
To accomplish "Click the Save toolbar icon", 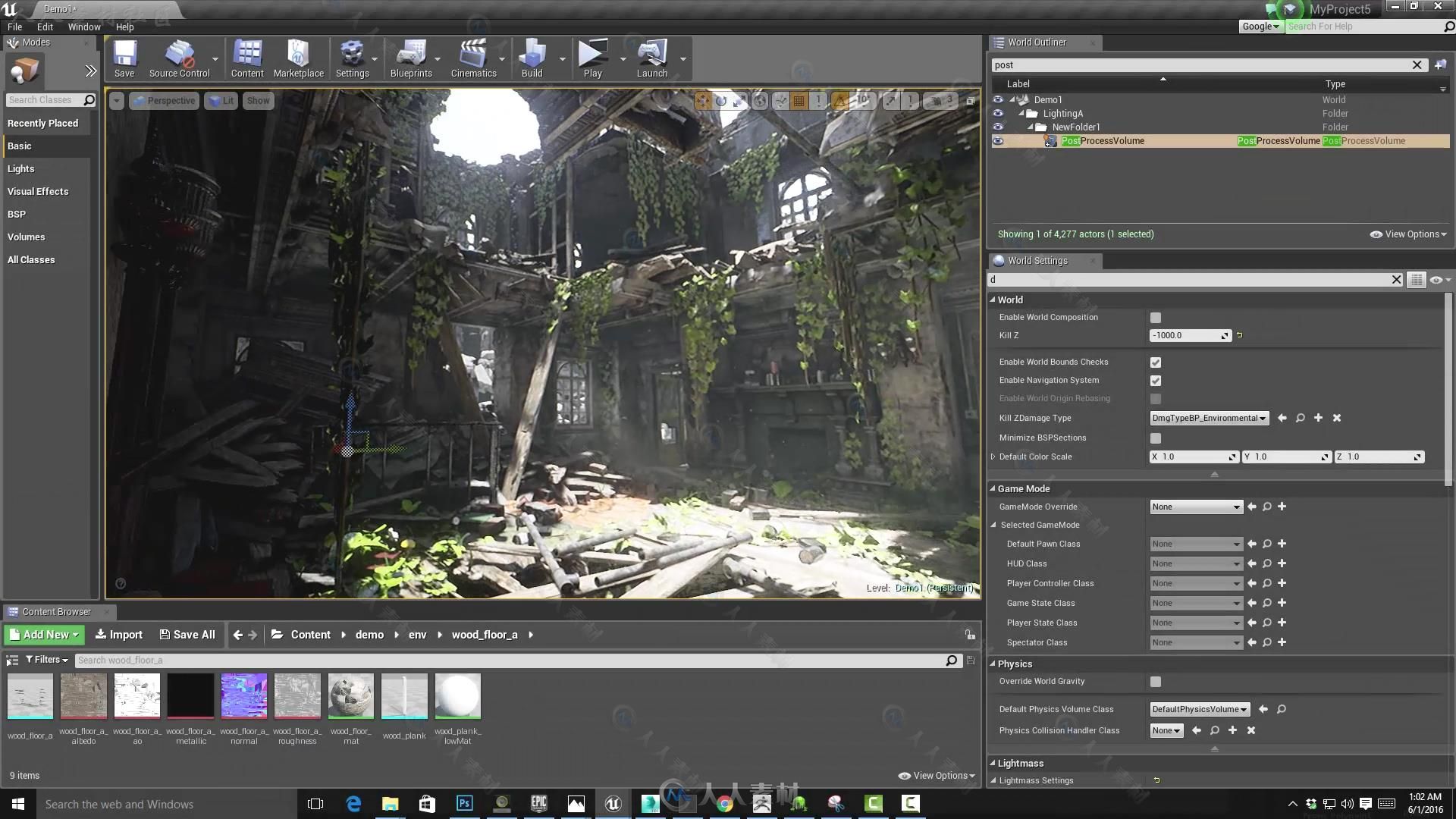I will coord(124,58).
